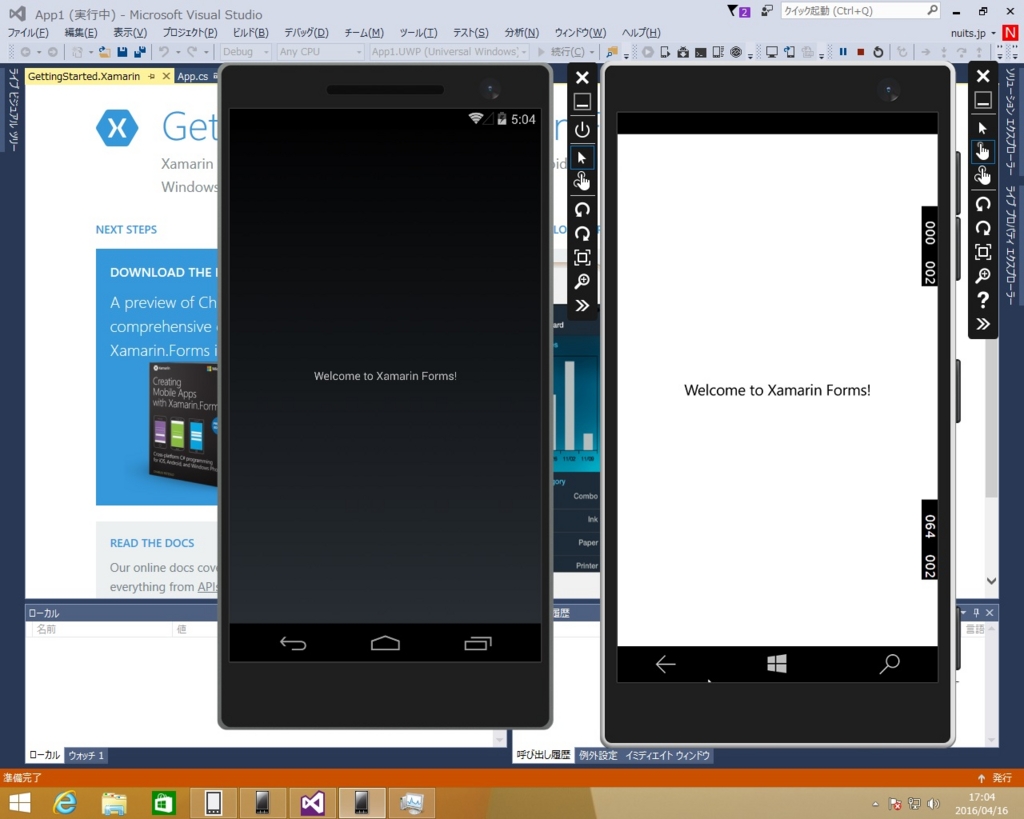Rotate the Android emulator right
The image size is (1024, 819).
click(x=582, y=234)
